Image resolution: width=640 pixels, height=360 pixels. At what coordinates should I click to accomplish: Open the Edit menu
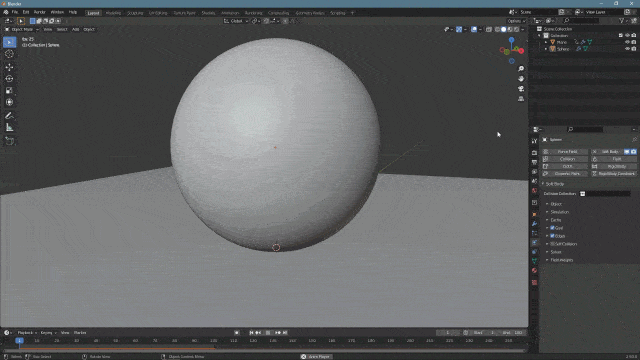coord(26,12)
